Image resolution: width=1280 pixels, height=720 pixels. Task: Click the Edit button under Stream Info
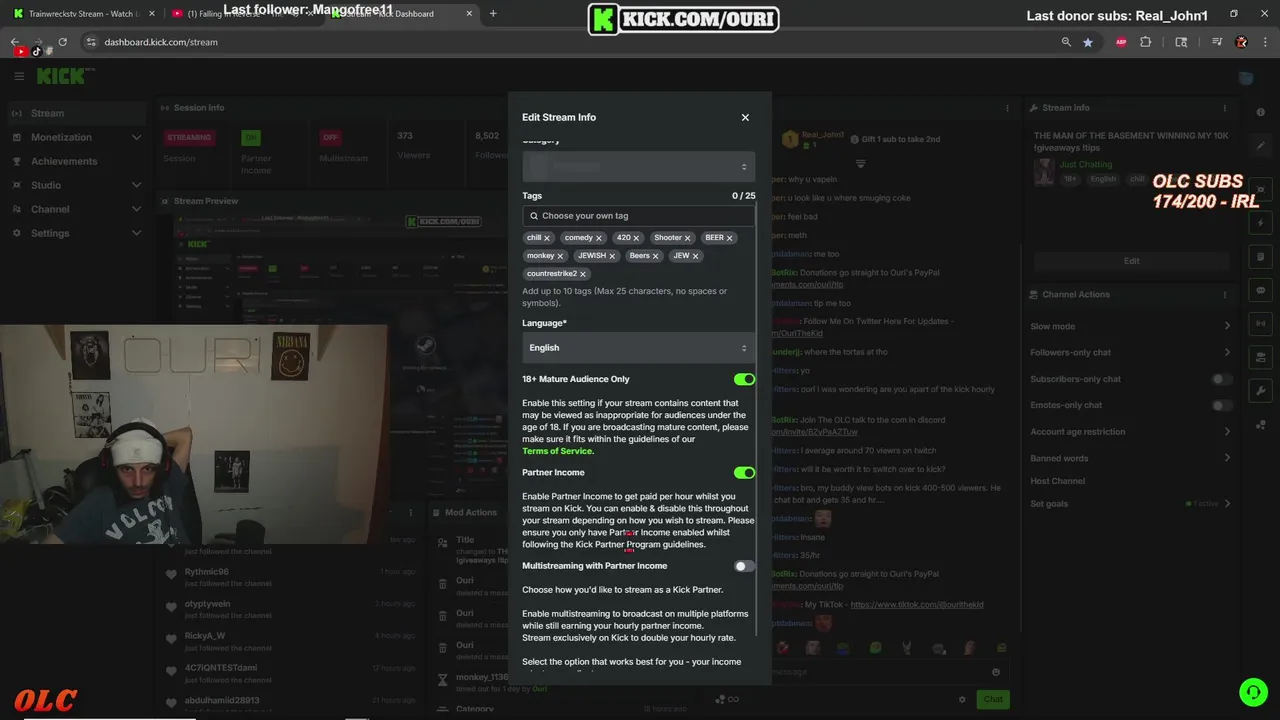(1131, 261)
